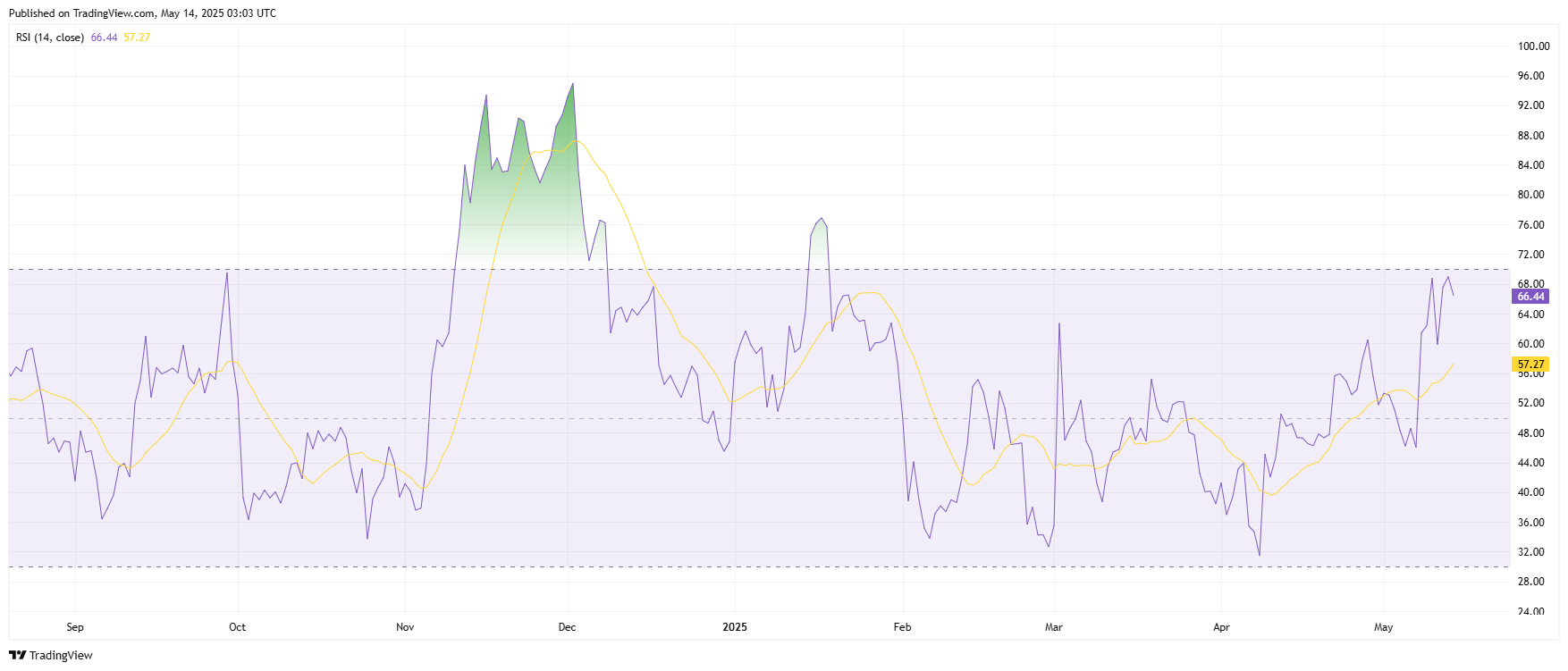Click the 48.00 price axis label

click(x=1531, y=433)
